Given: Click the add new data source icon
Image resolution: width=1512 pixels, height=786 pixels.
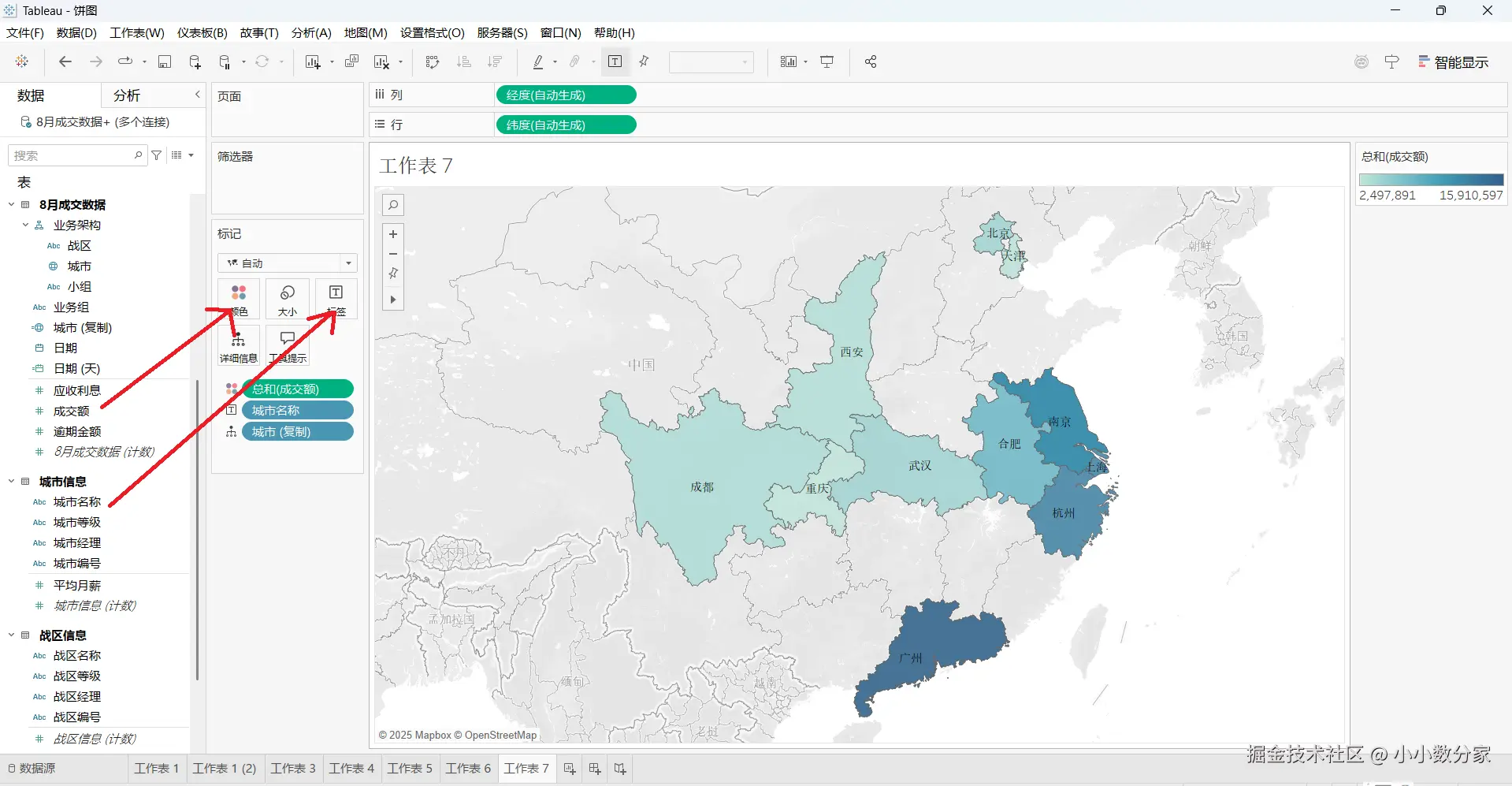Looking at the screenshot, I should (x=195, y=61).
